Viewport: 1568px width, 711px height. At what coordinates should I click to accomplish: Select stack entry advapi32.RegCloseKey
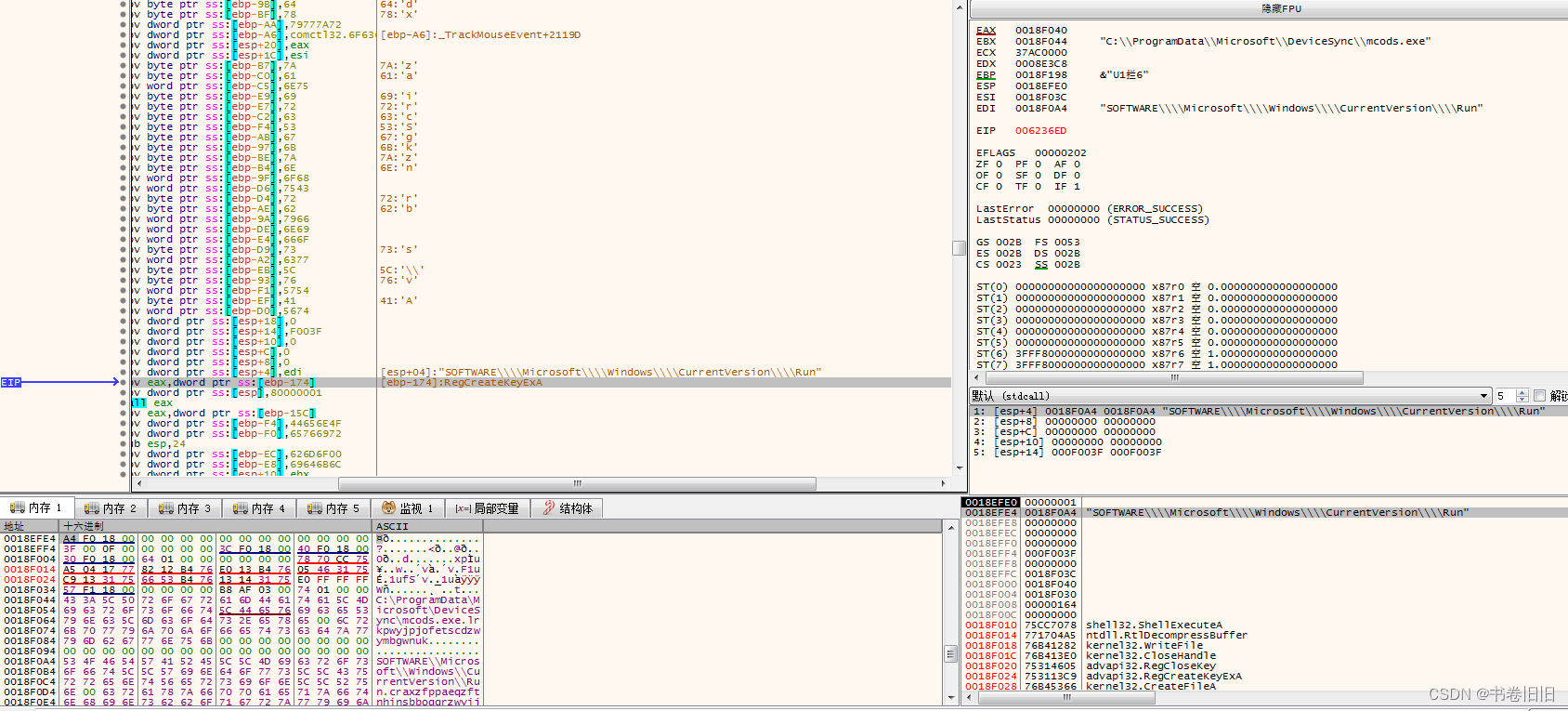(x=1151, y=666)
